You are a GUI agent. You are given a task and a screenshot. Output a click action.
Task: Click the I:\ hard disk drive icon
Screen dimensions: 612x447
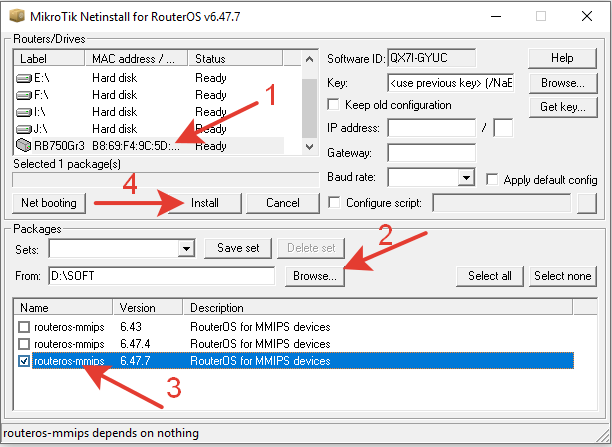(x=24, y=112)
